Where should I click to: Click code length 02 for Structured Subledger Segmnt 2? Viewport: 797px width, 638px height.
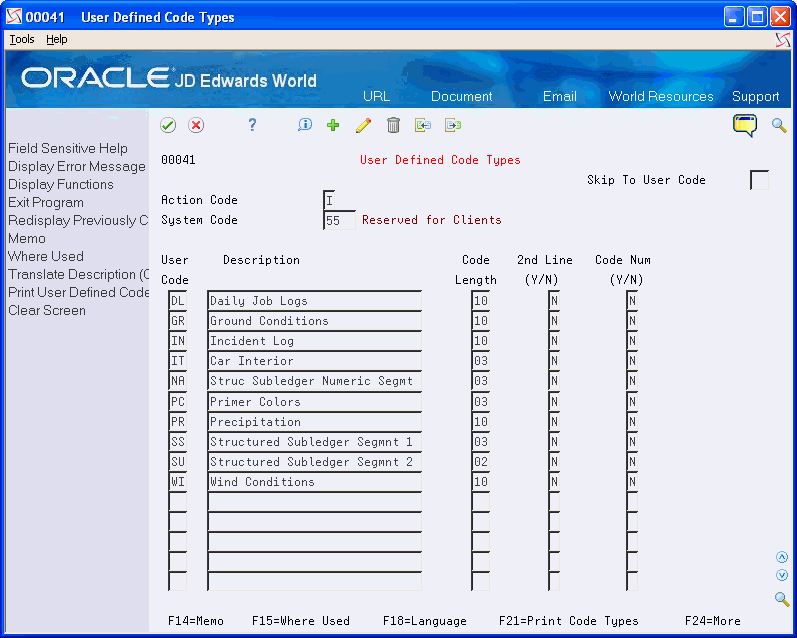(x=480, y=462)
